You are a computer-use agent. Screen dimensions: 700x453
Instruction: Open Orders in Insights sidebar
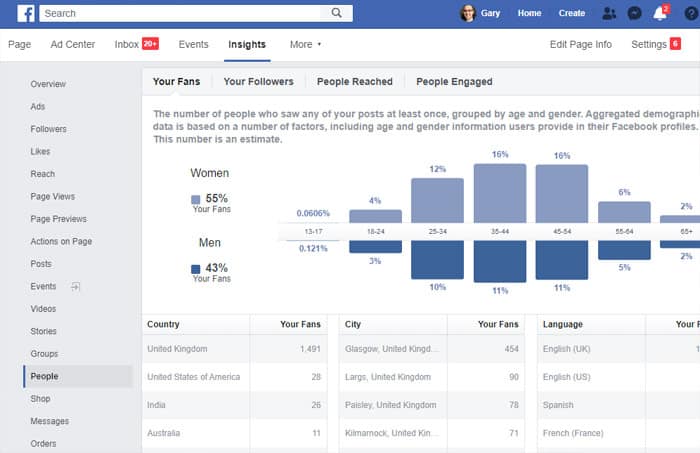(x=43, y=444)
